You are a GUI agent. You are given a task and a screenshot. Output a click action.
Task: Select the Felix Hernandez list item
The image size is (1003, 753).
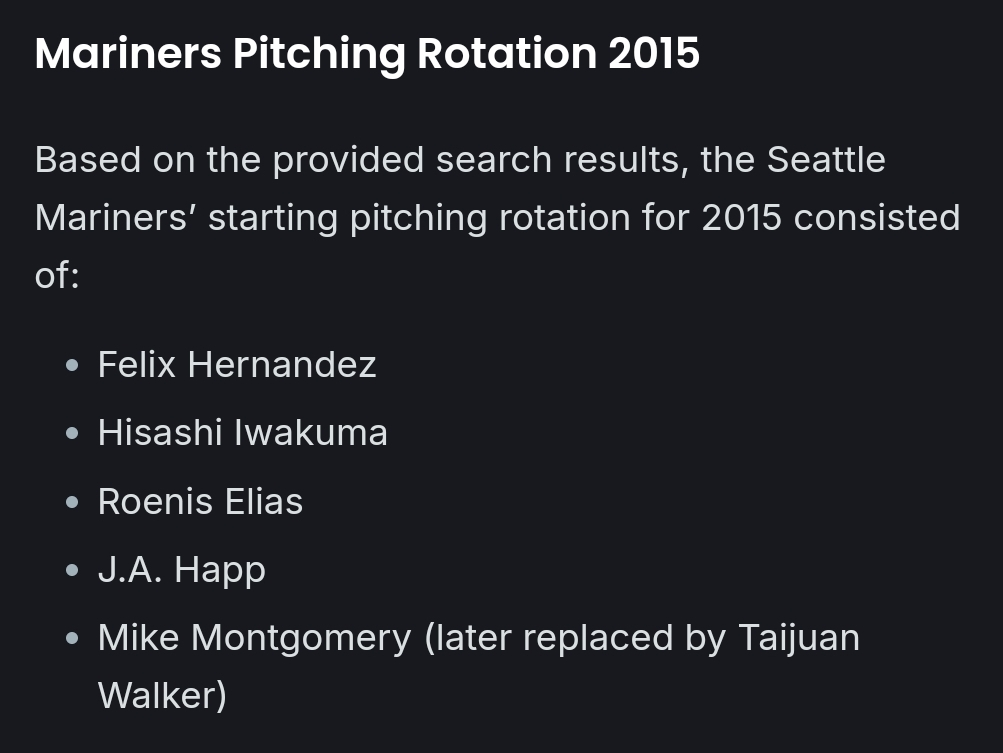click(237, 365)
